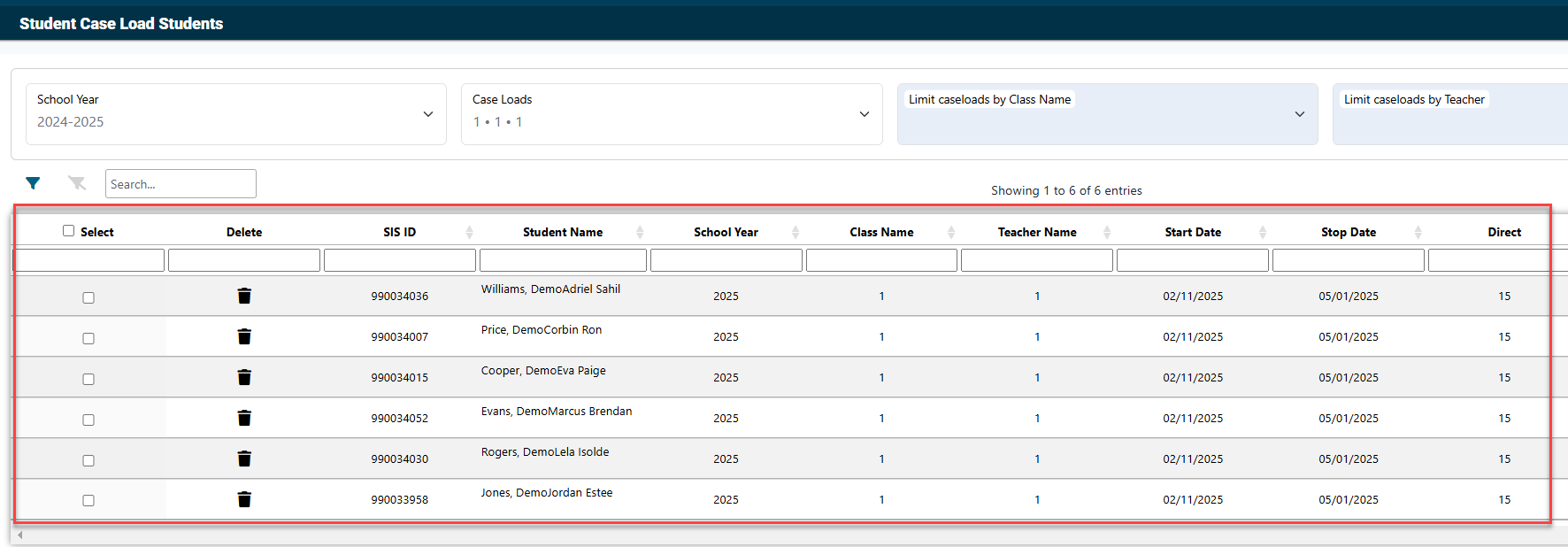Viewport: 1568px width, 547px height.
Task: Click the Student Case Load Students title
Action: [121, 24]
